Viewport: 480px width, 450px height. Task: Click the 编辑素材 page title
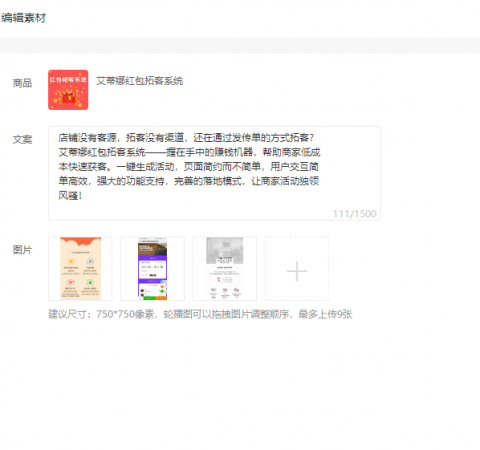[23, 18]
